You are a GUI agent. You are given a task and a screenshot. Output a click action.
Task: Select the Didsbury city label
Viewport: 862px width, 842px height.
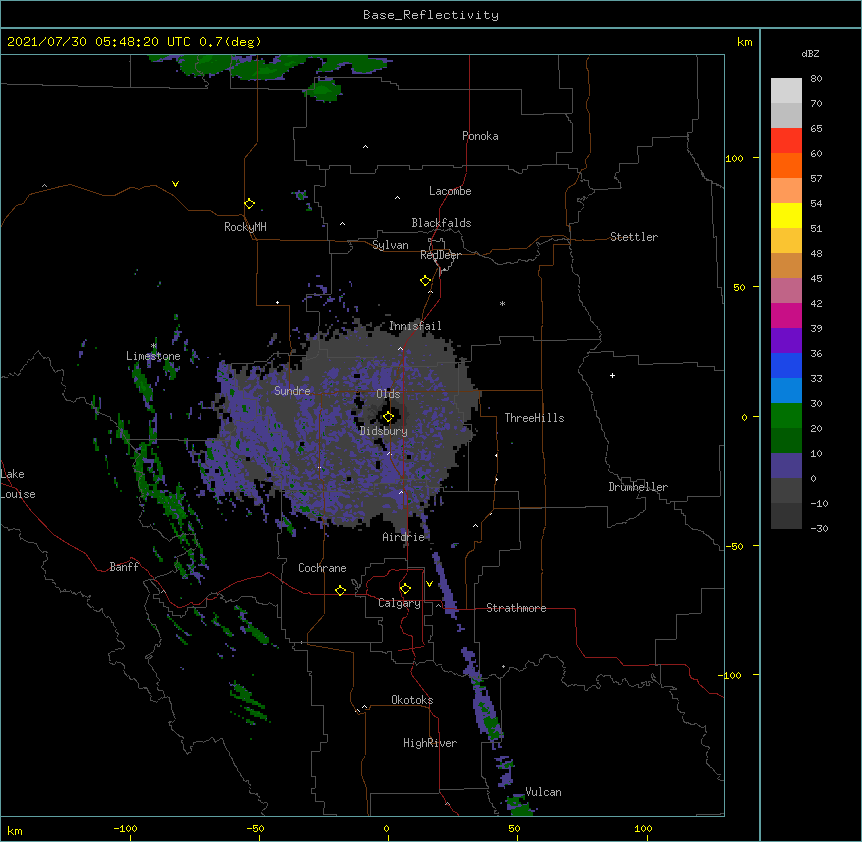384,431
